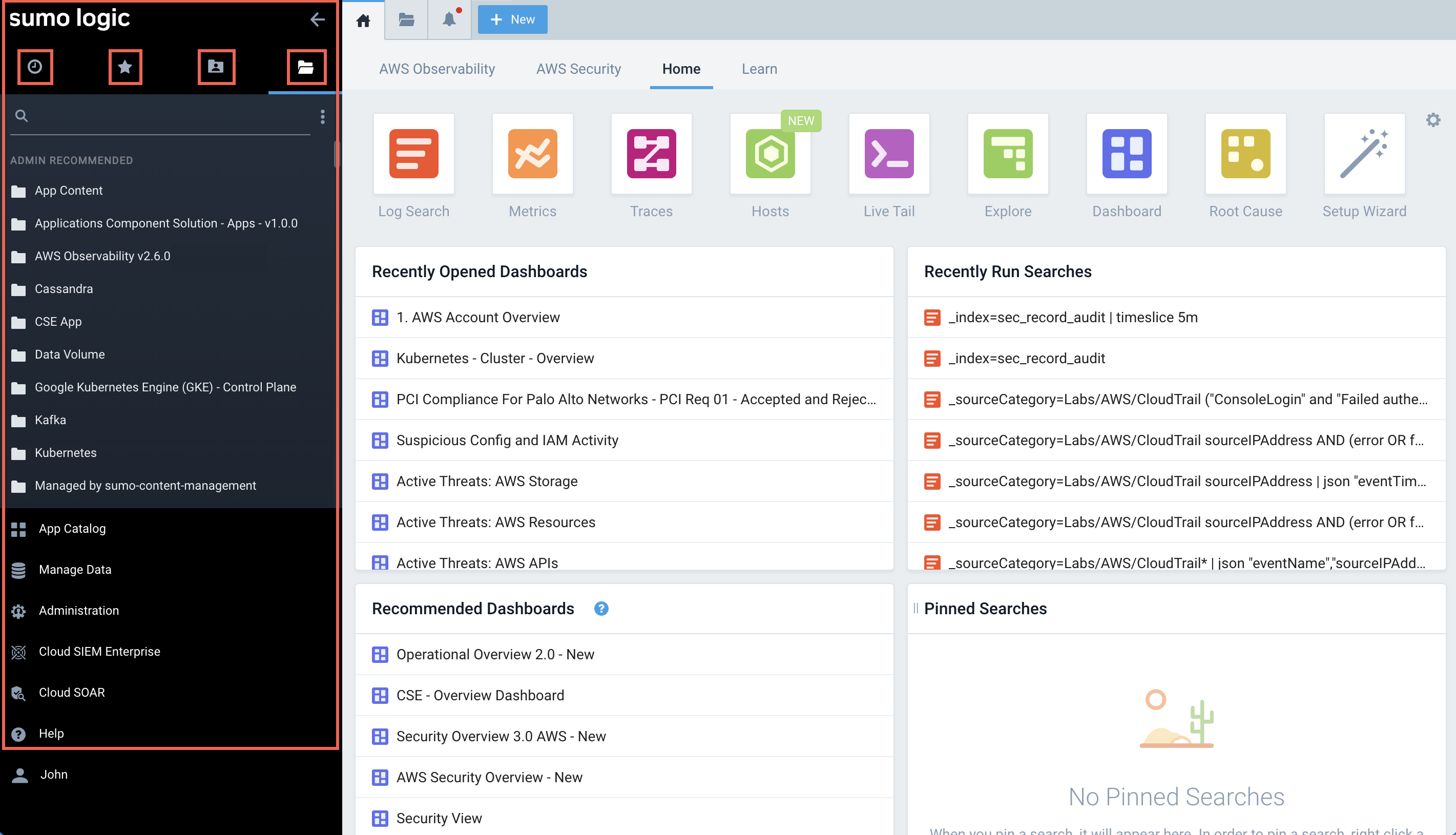The image size is (1456, 835).
Task: Open home page settings gear
Action: pos(1433,120)
